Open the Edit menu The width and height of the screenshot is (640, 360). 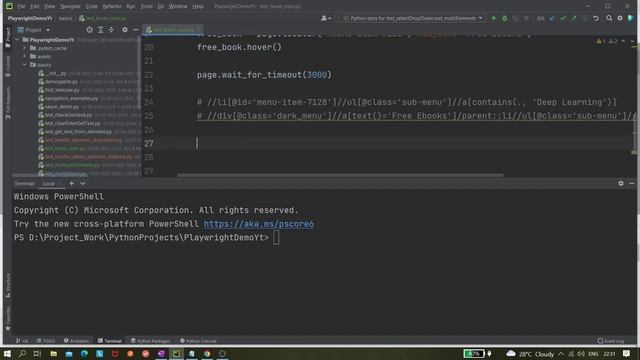coord(35,7)
